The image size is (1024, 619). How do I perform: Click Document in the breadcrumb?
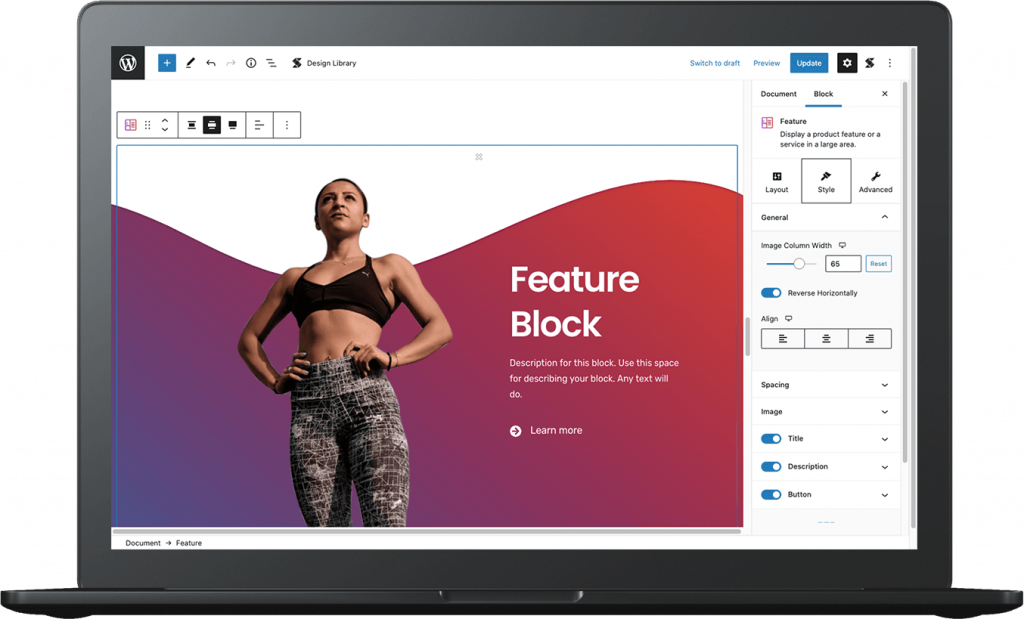pyautogui.click(x=142, y=543)
